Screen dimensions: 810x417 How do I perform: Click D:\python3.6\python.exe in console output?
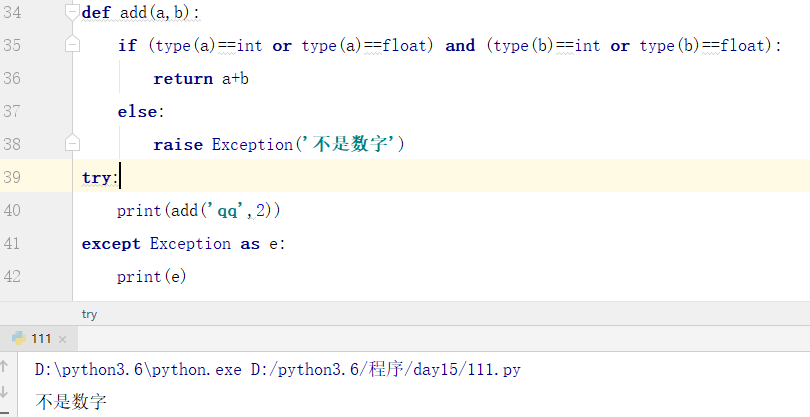[138, 370]
